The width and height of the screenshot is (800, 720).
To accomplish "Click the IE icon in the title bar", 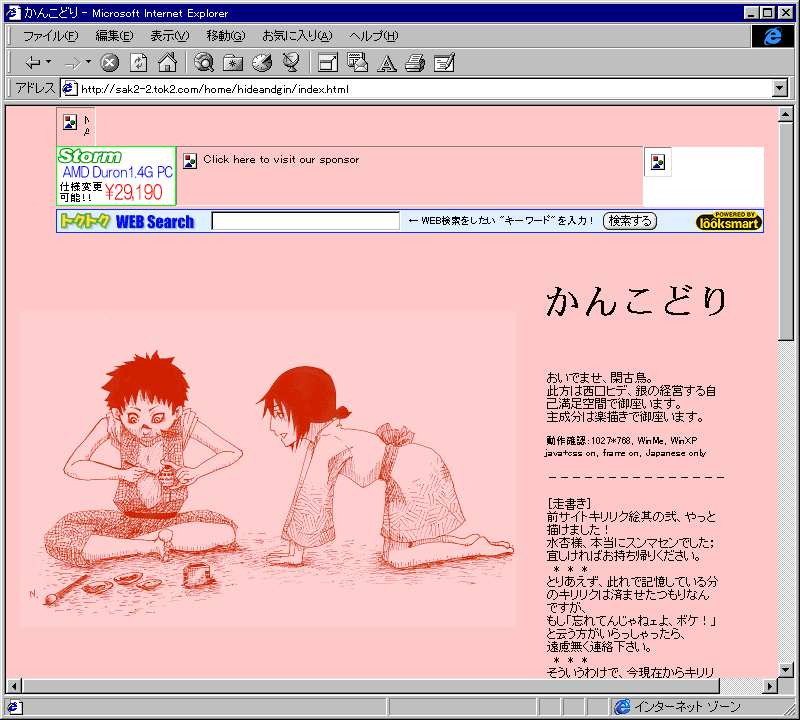I will click(13, 13).
